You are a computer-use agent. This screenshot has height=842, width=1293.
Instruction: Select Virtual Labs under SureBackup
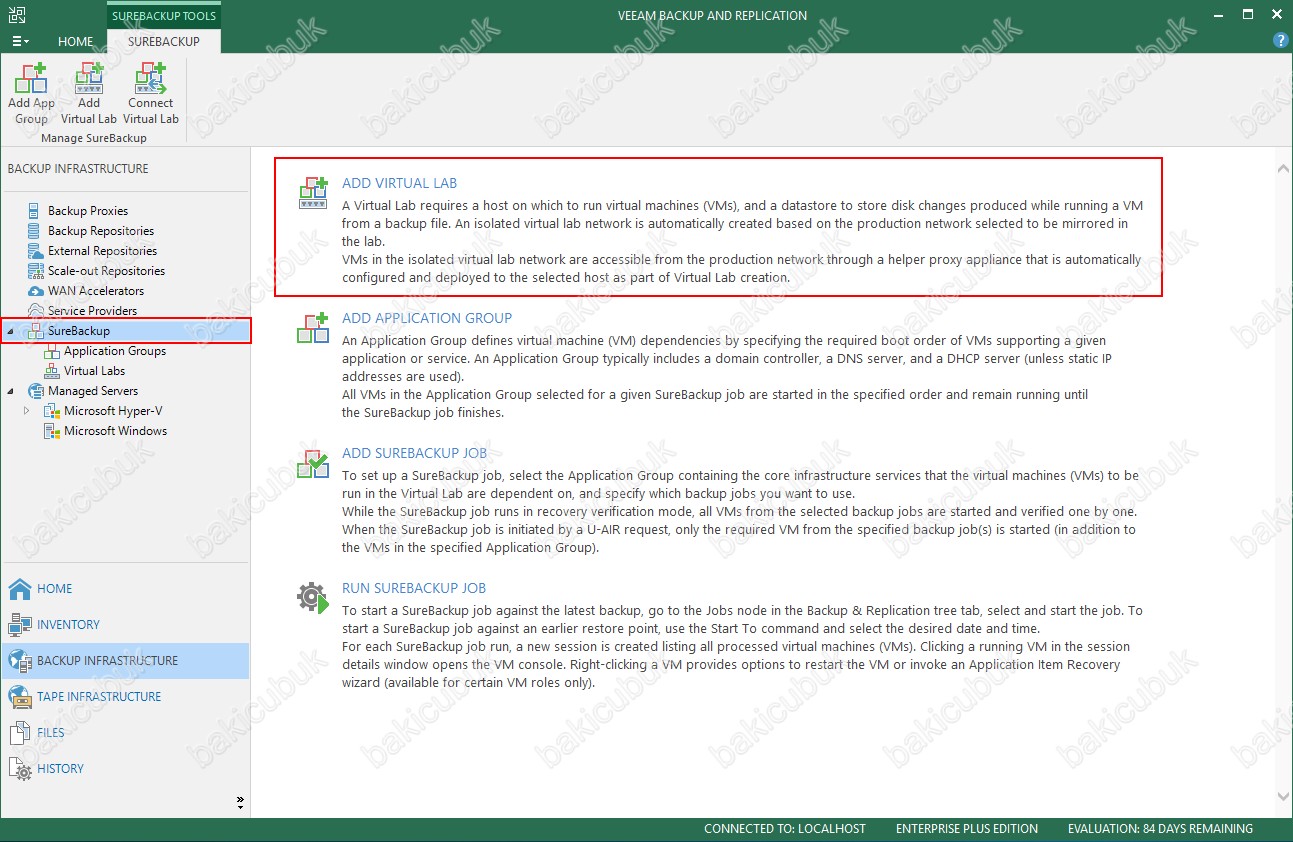[95, 371]
